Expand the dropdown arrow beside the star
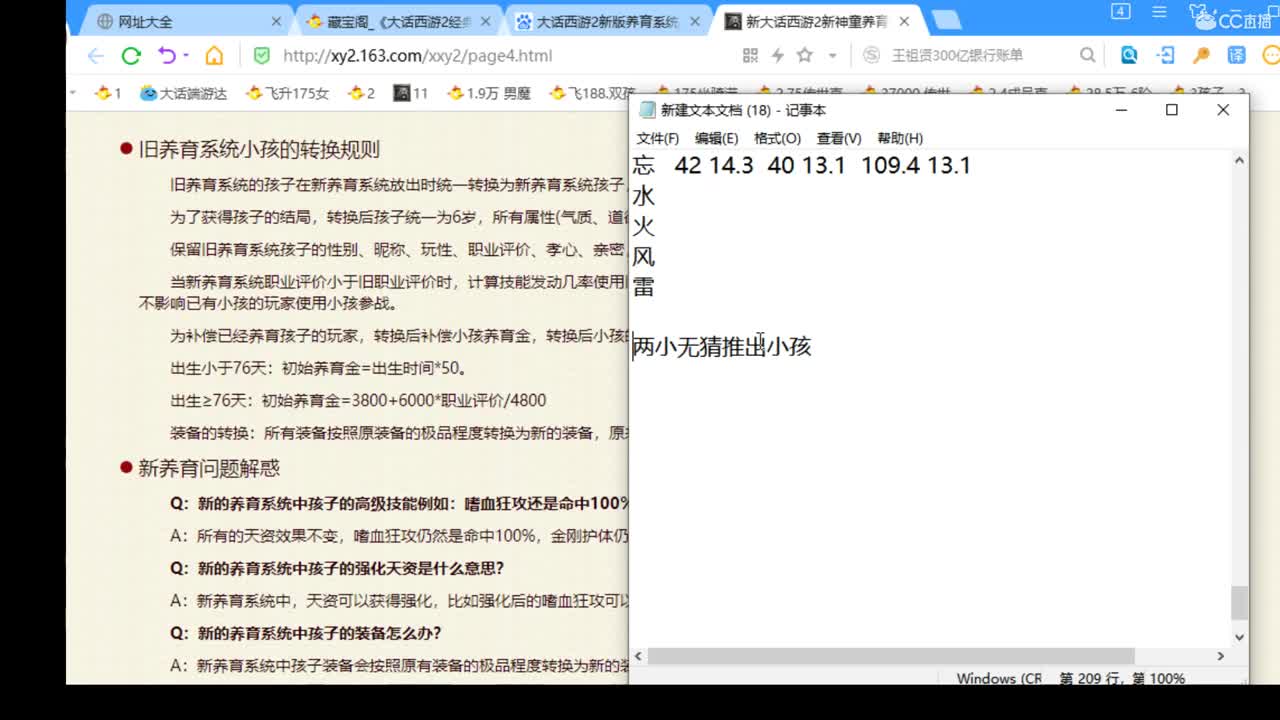Viewport: 1280px width, 720px height. click(832, 56)
